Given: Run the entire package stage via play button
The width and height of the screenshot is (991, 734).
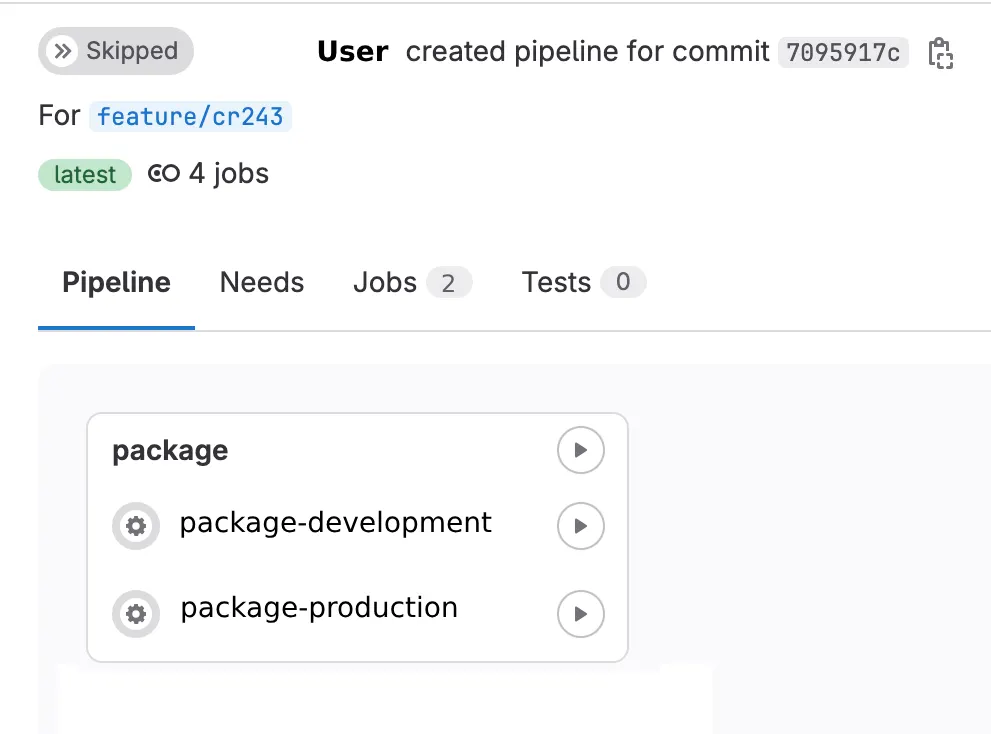Looking at the screenshot, I should tap(580, 450).
